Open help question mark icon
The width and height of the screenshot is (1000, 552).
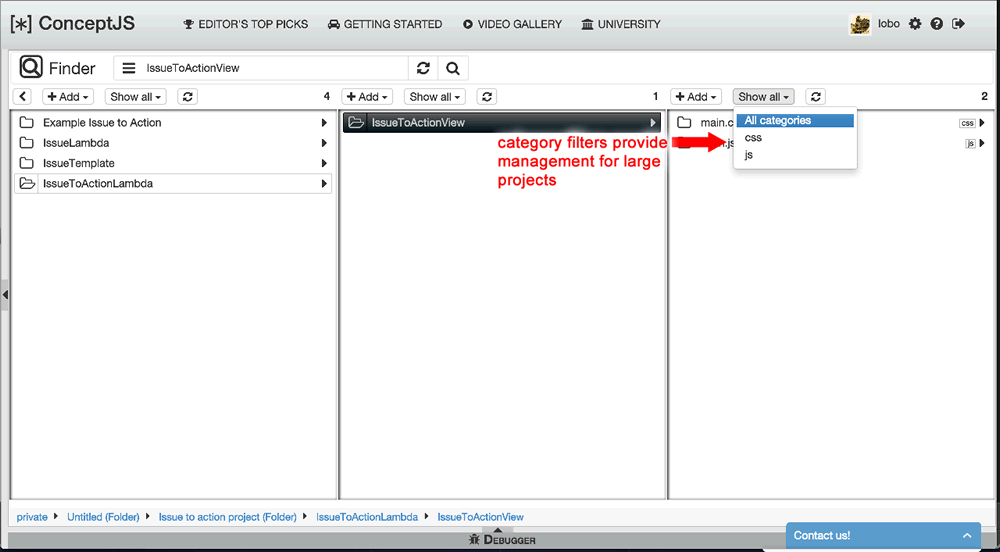[936, 24]
